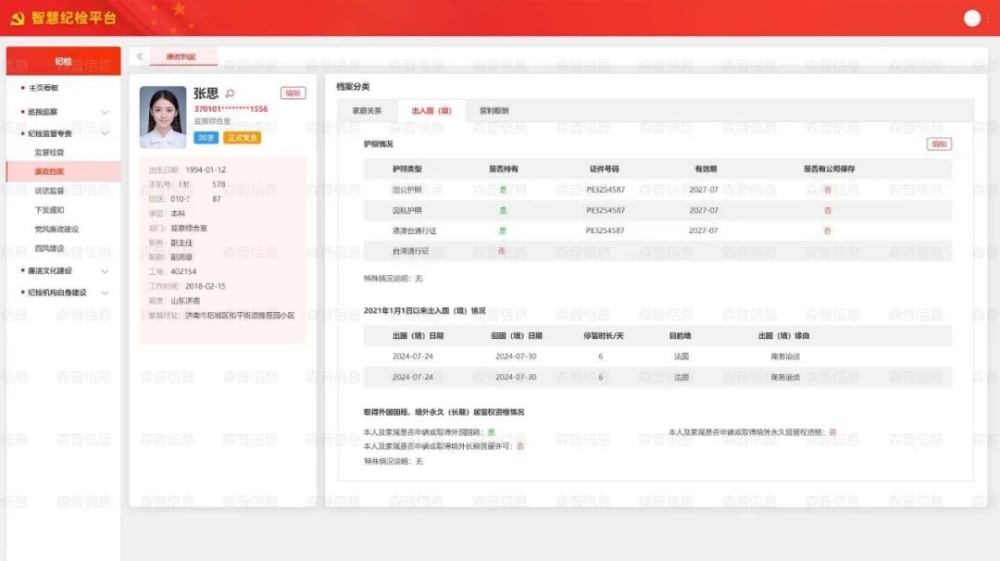Switch to the 家庭关系 tab
Viewport: 1000px width, 561px height.
coord(367,111)
